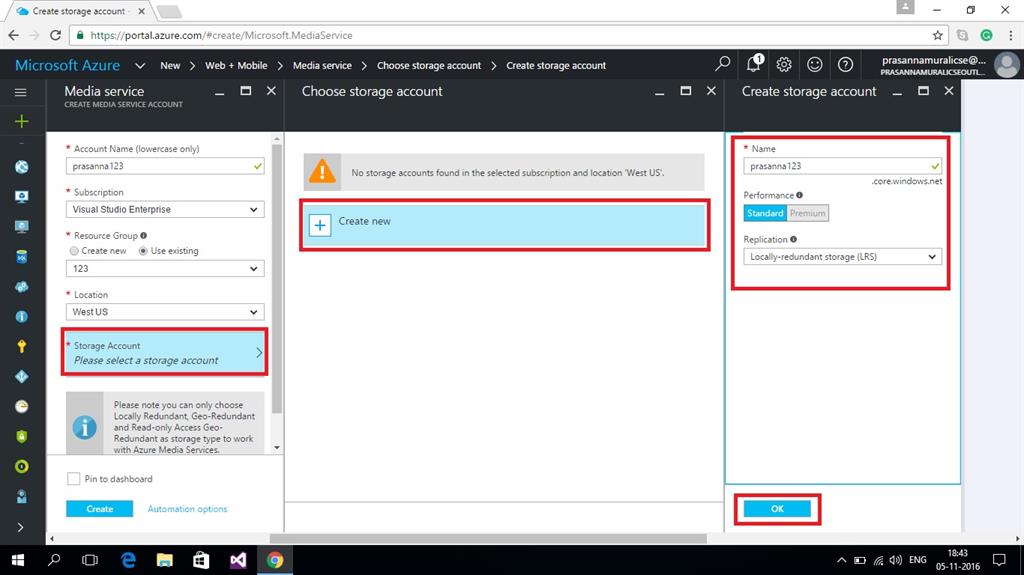
Task: Check the Pin to dashboard checkbox
Action: pyautogui.click(x=74, y=479)
